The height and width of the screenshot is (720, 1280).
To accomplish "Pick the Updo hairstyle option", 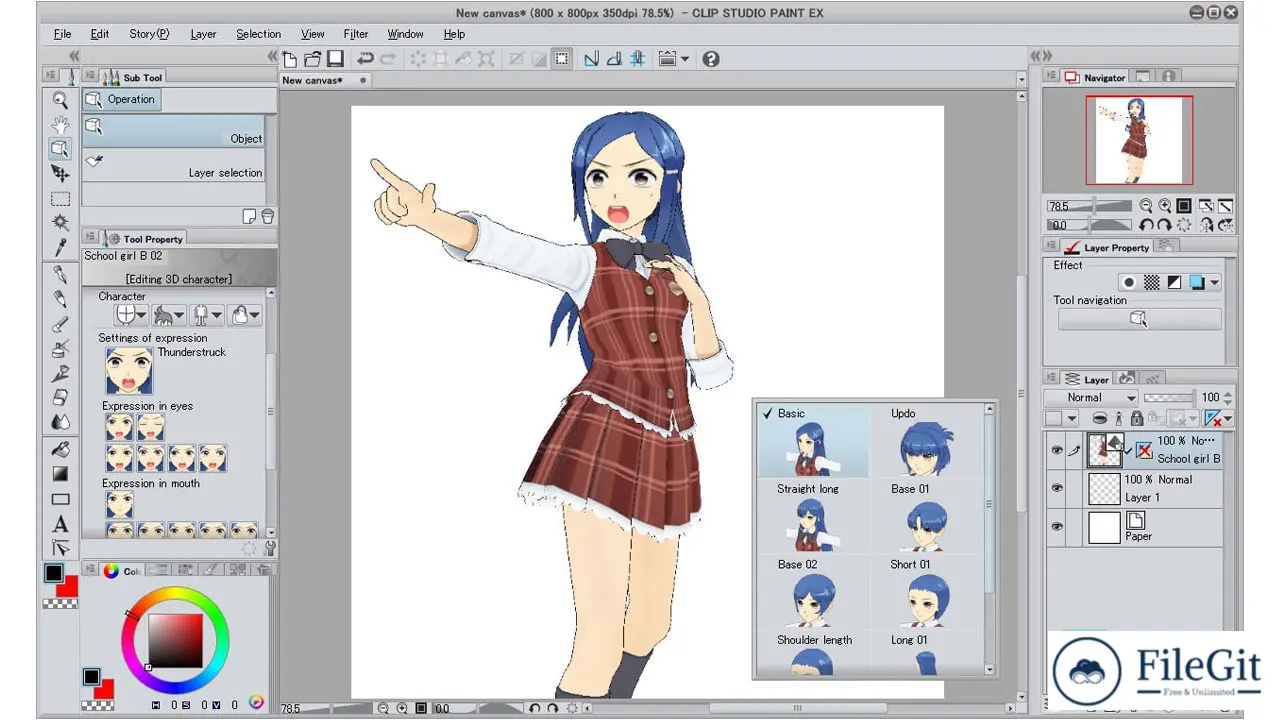I will (x=927, y=441).
